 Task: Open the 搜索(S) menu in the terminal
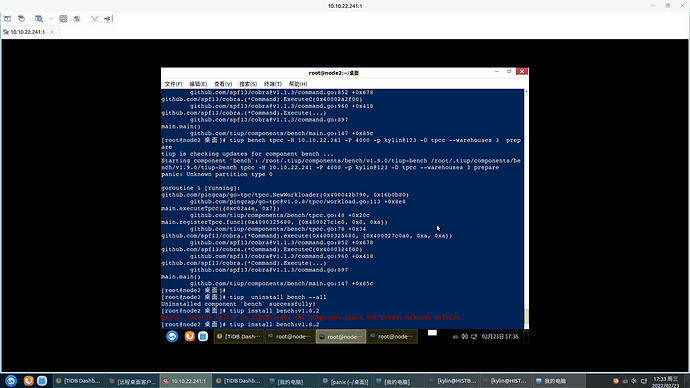pyautogui.click(x=248, y=84)
